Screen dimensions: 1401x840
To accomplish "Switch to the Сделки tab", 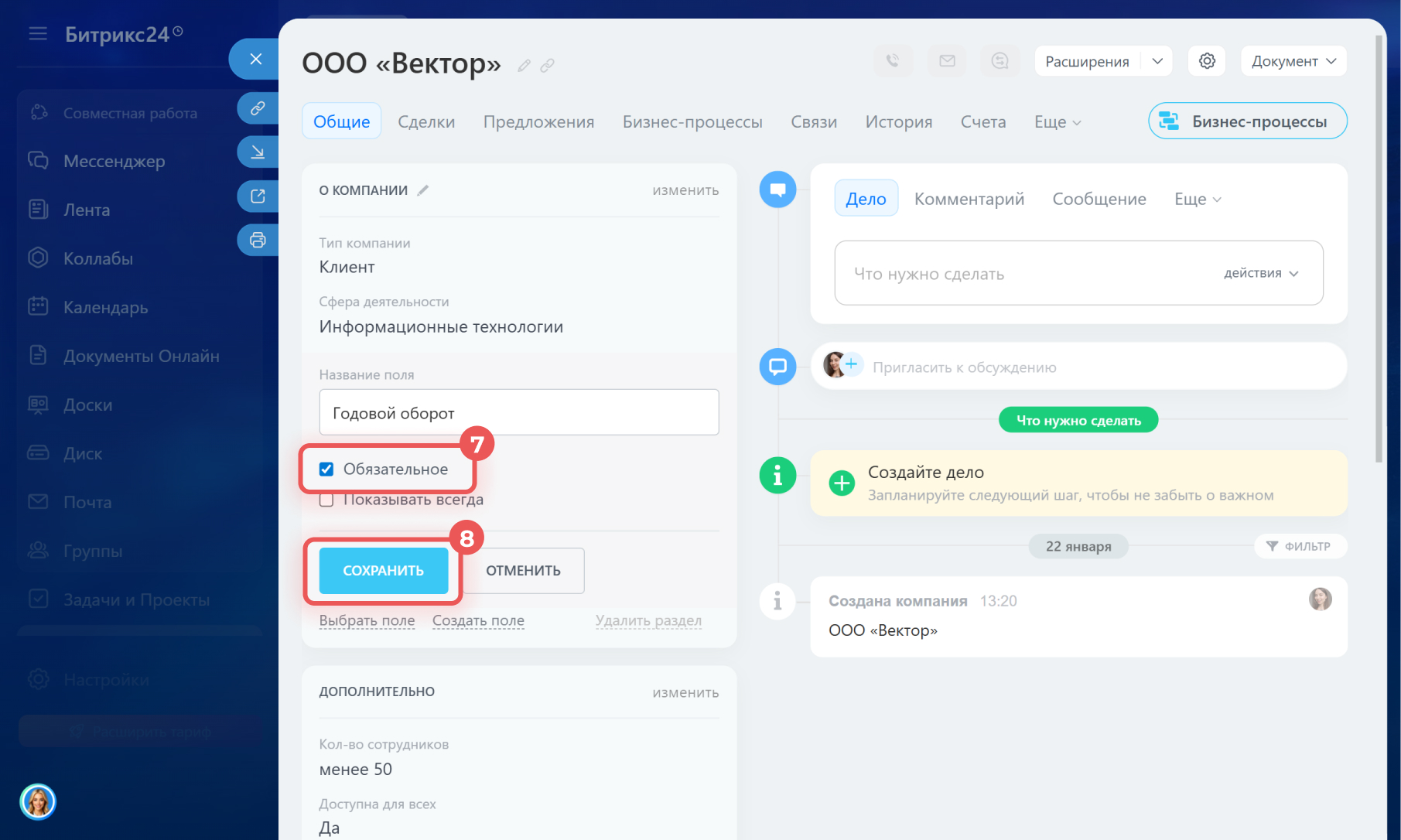I will (426, 121).
